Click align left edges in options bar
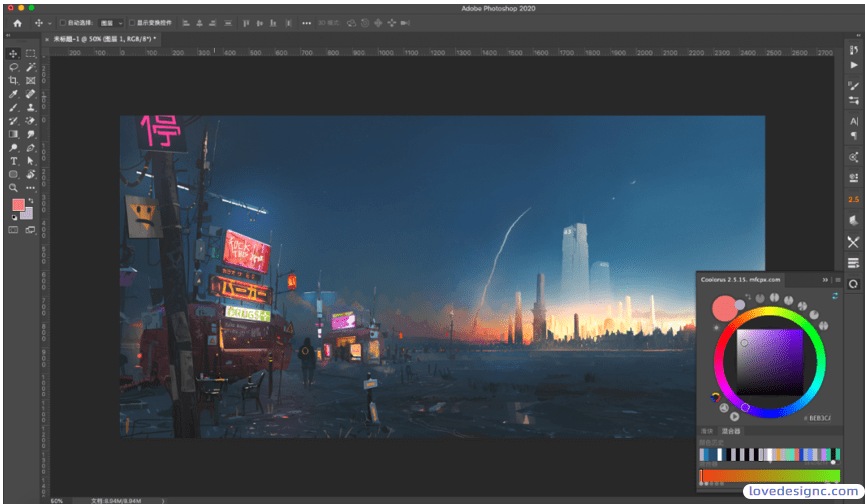 186,23
